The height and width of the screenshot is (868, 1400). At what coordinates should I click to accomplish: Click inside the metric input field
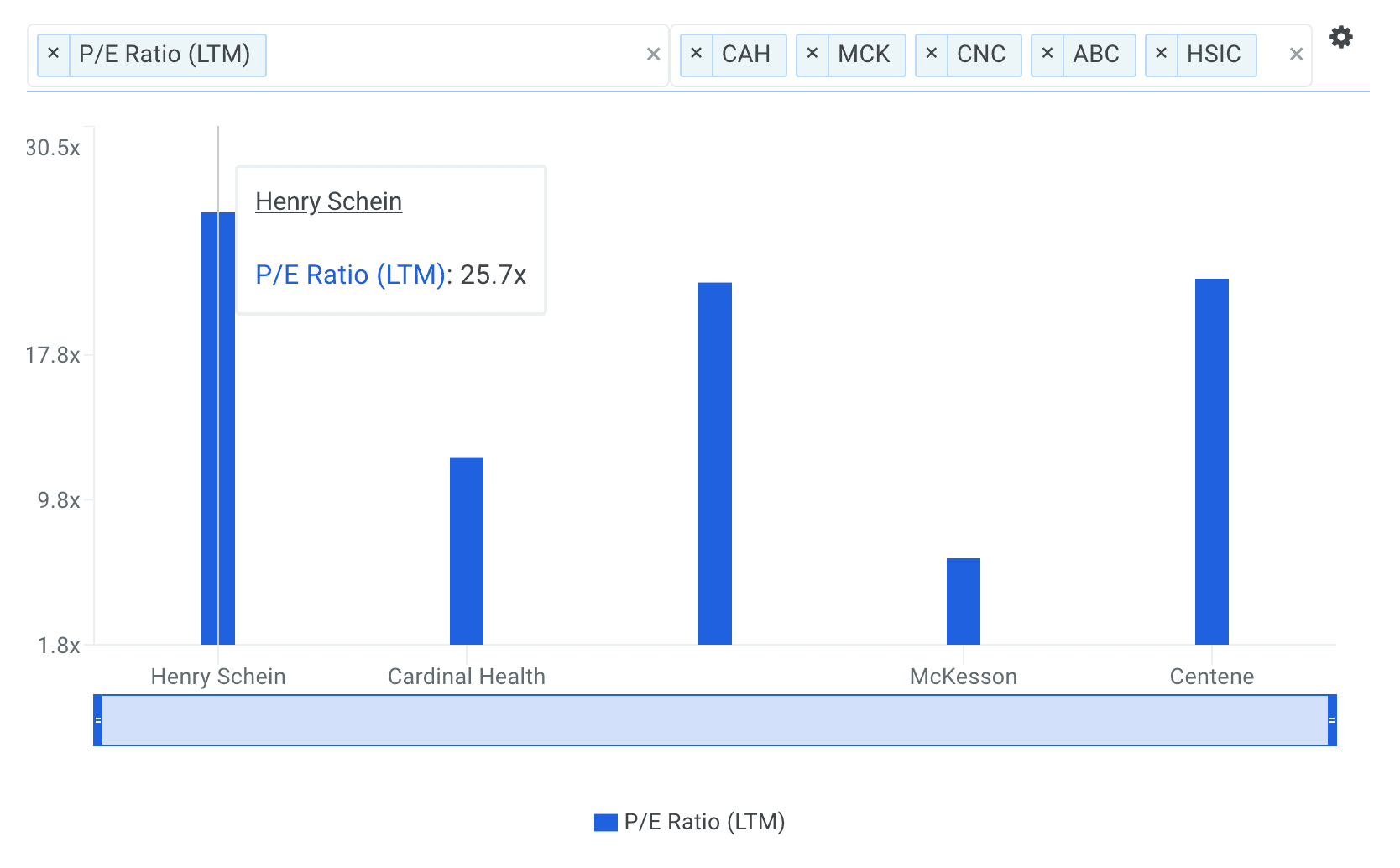click(x=453, y=55)
